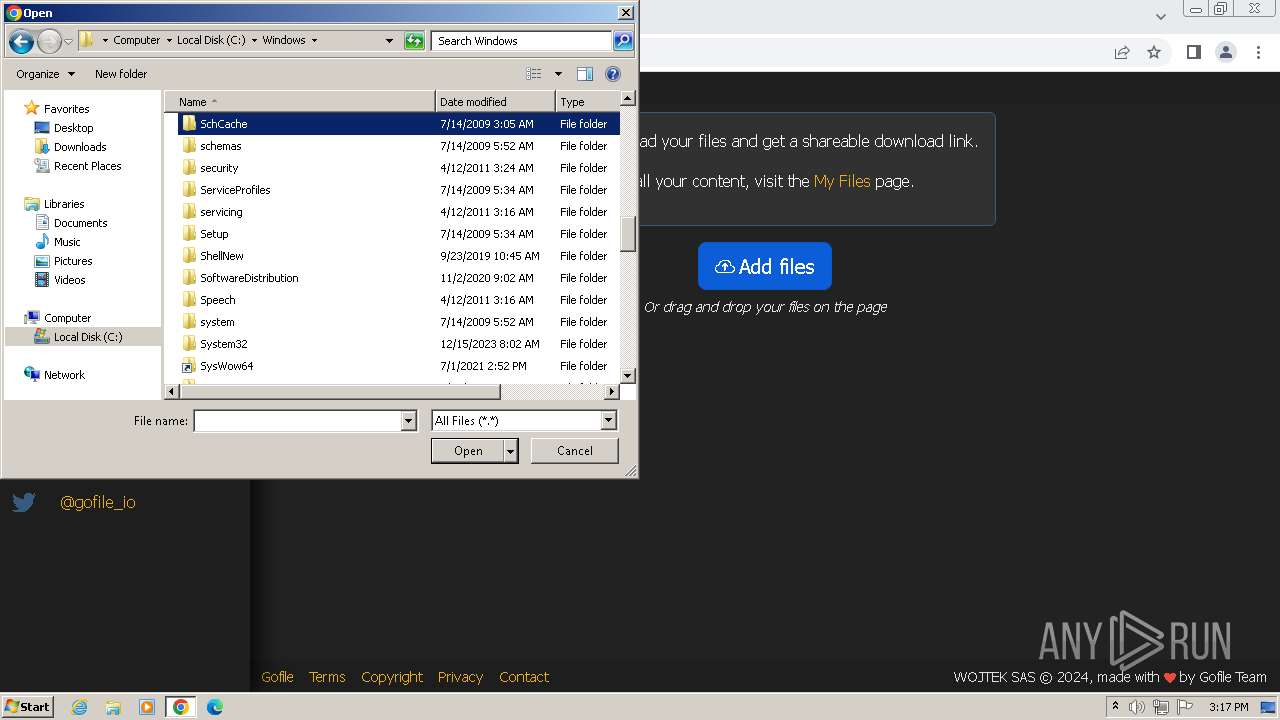Viewport: 1280px width, 720px height.
Task: Click the file list vertical scrollbar thumb
Action: pyautogui.click(x=628, y=235)
